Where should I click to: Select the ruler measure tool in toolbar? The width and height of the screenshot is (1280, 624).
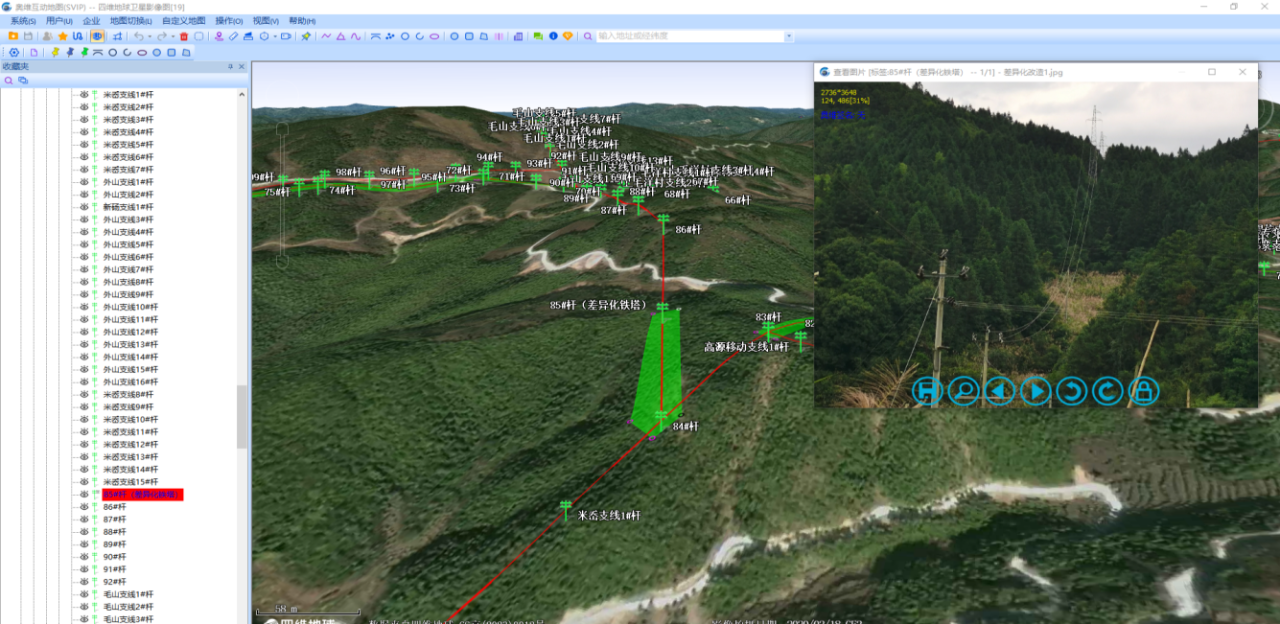pos(233,36)
